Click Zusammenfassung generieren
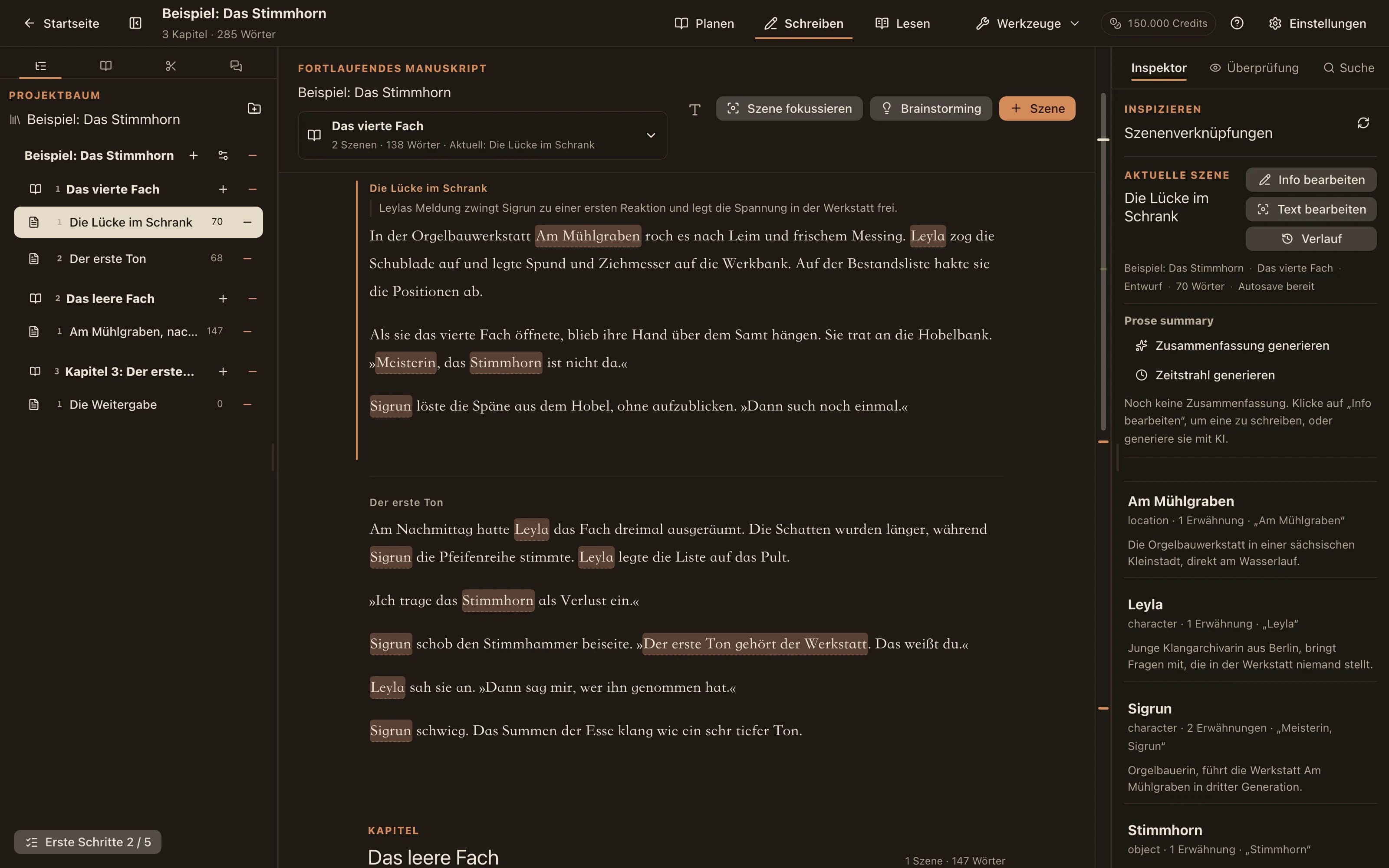Screen dimensions: 1389x868 1232,345
